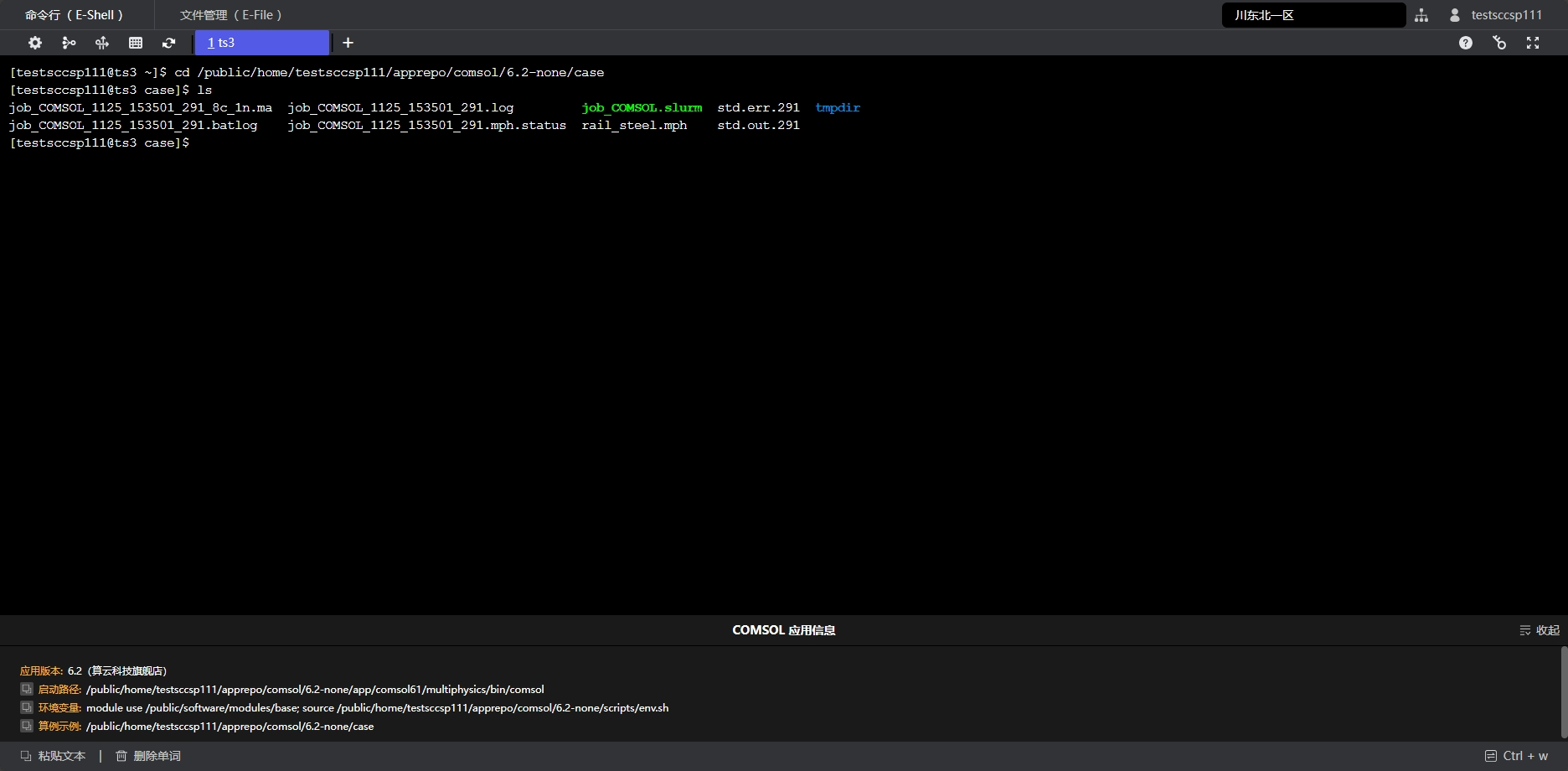1568x771 pixels.
Task: Click 删除单词 delete word button
Action: [x=148, y=756]
